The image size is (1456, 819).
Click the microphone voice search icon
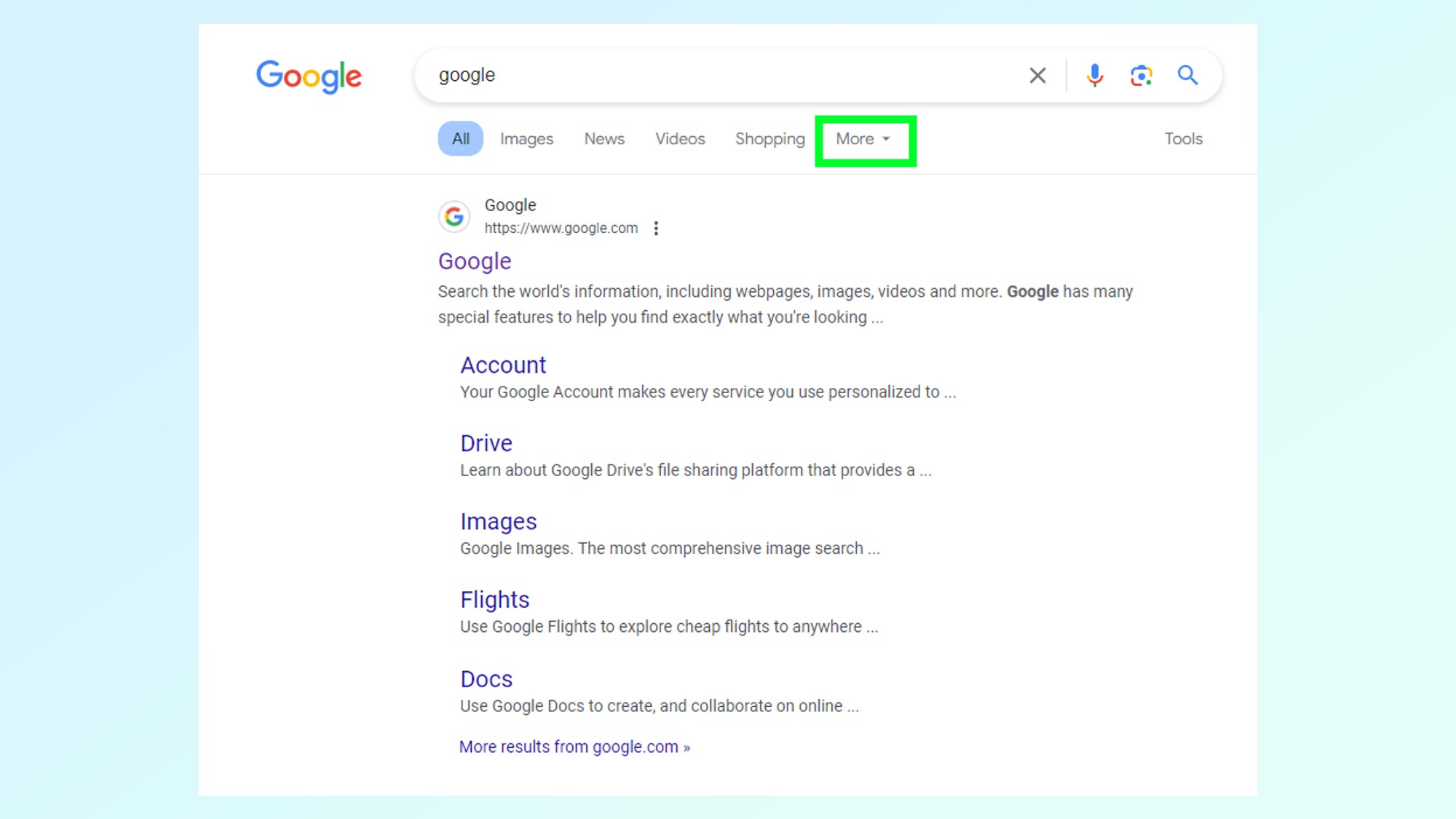1093,75
